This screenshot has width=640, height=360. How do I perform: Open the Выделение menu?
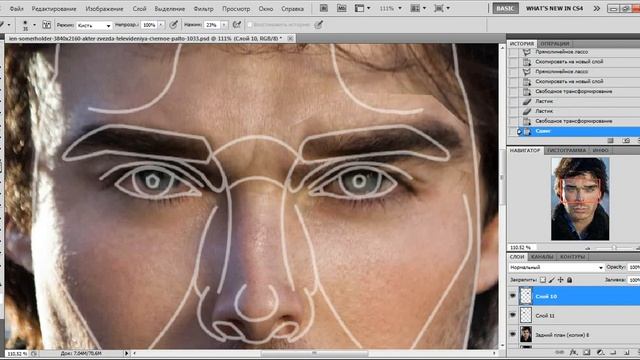pyautogui.click(x=170, y=9)
